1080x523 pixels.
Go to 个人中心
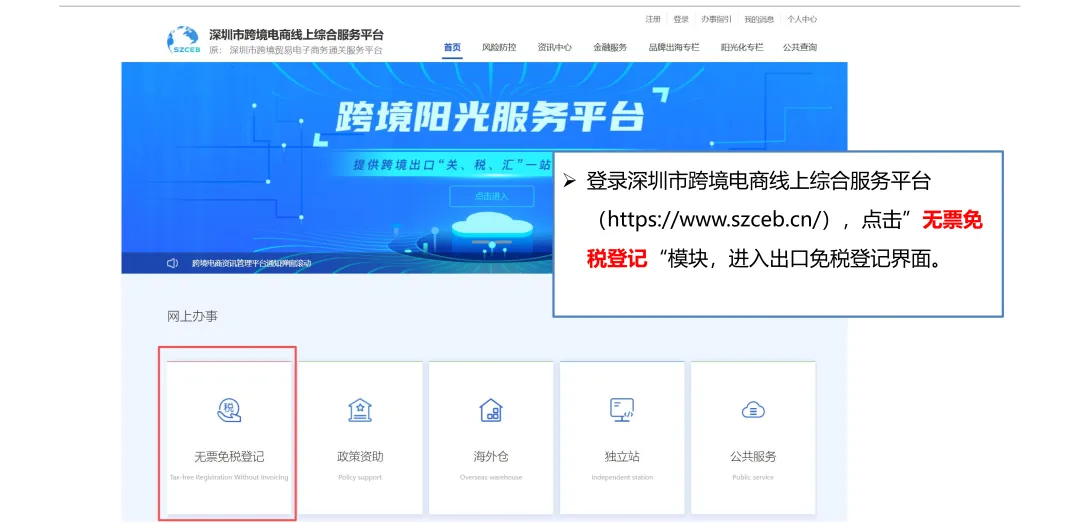pyautogui.click(x=802, y=19)
